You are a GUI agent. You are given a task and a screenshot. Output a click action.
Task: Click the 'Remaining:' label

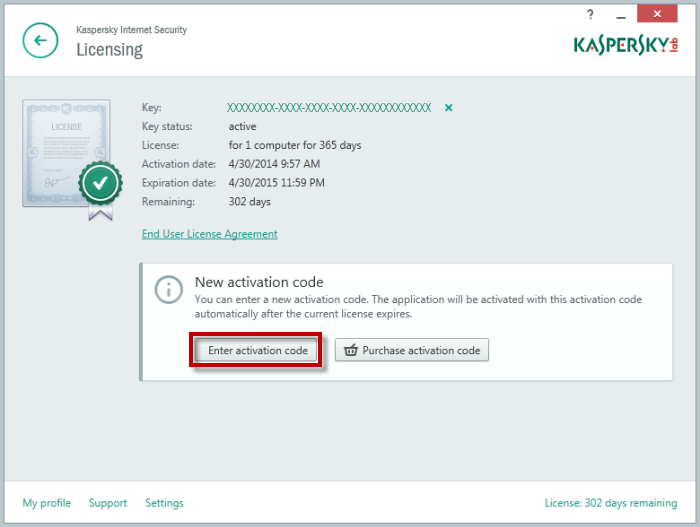click(168, 201)
